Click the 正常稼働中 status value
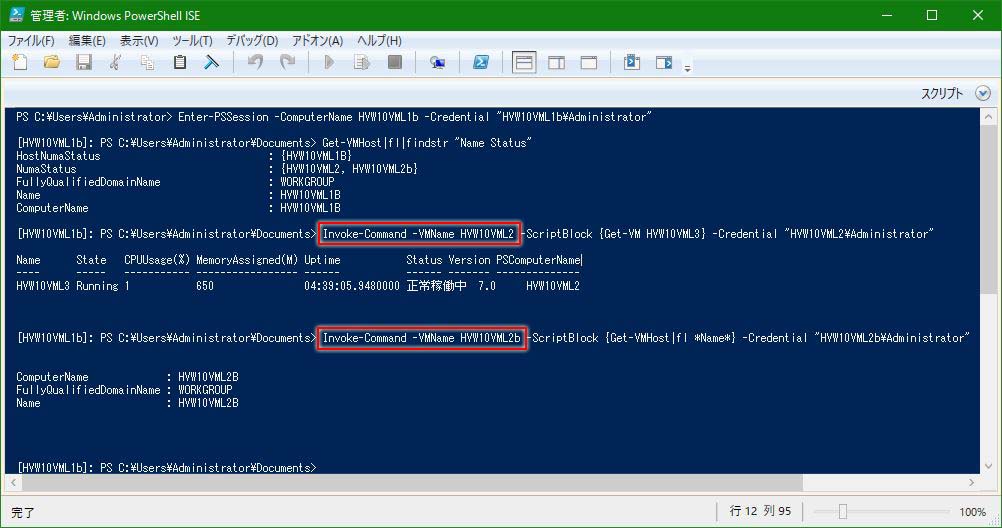Viewport: 1002px width, 528px height. (x=436, y=286)
